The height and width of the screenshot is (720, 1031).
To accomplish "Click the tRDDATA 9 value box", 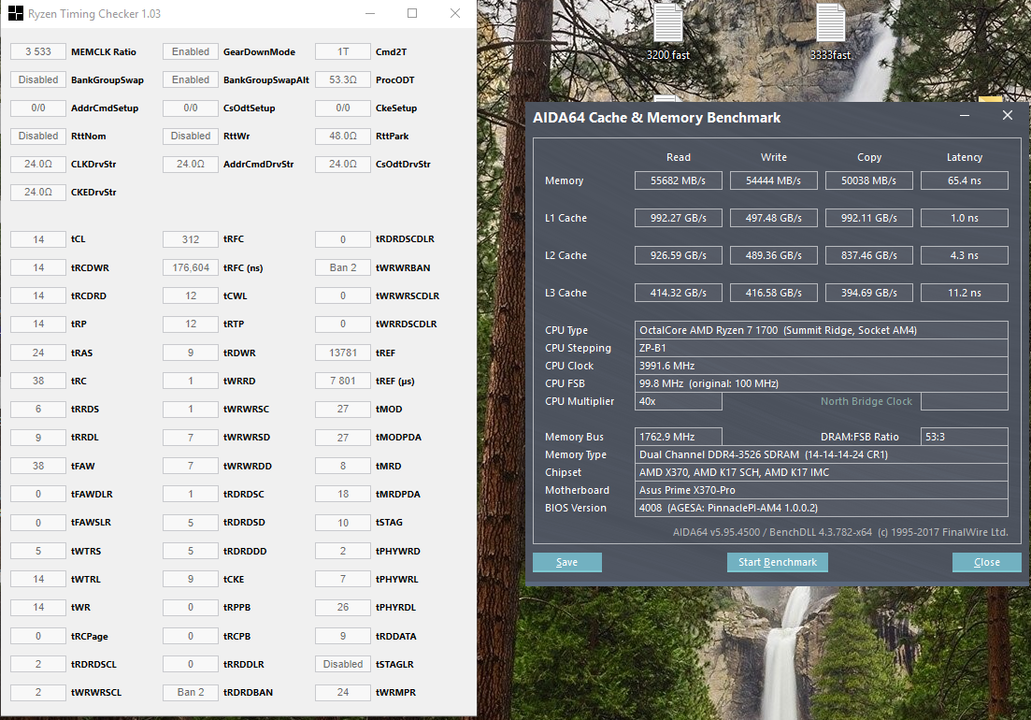I will point(343,636).
